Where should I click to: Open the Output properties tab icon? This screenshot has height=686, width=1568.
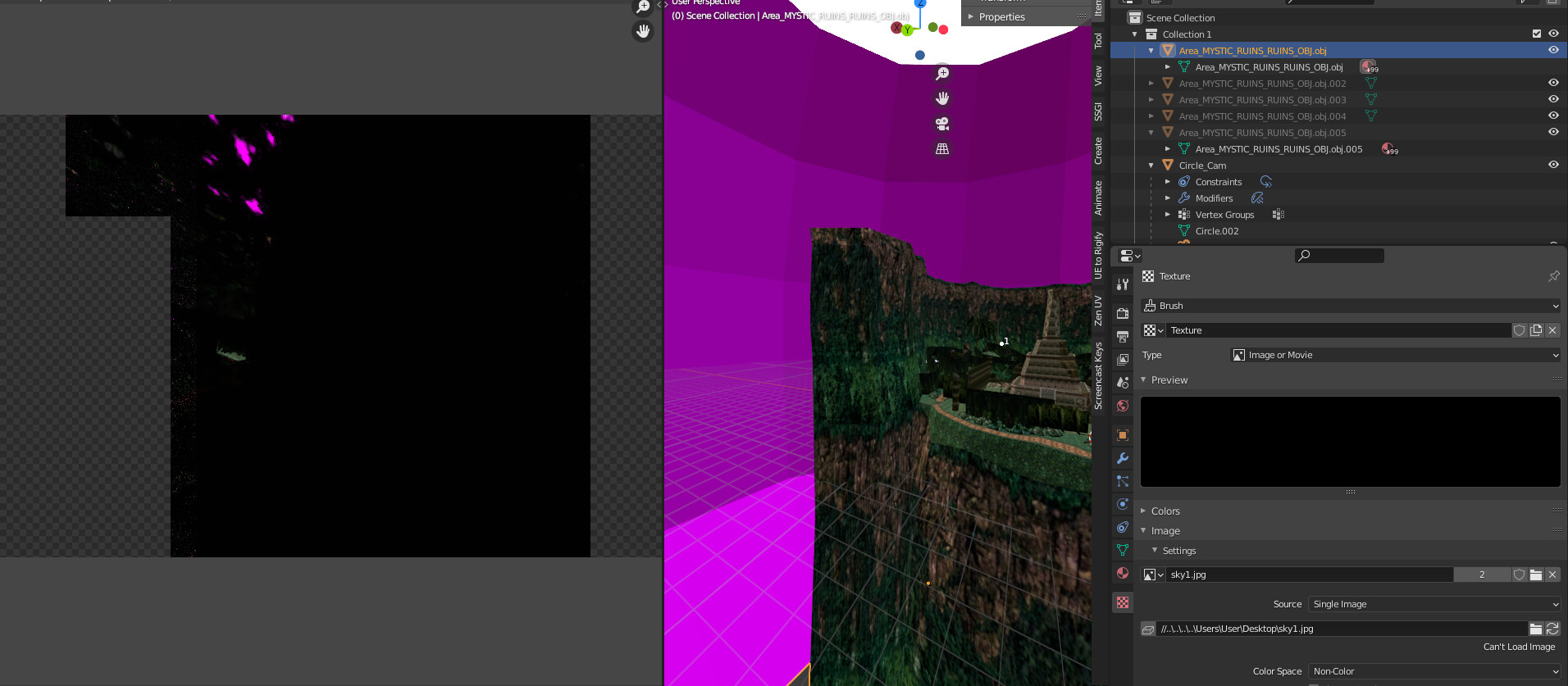[x=1123, y=336]
